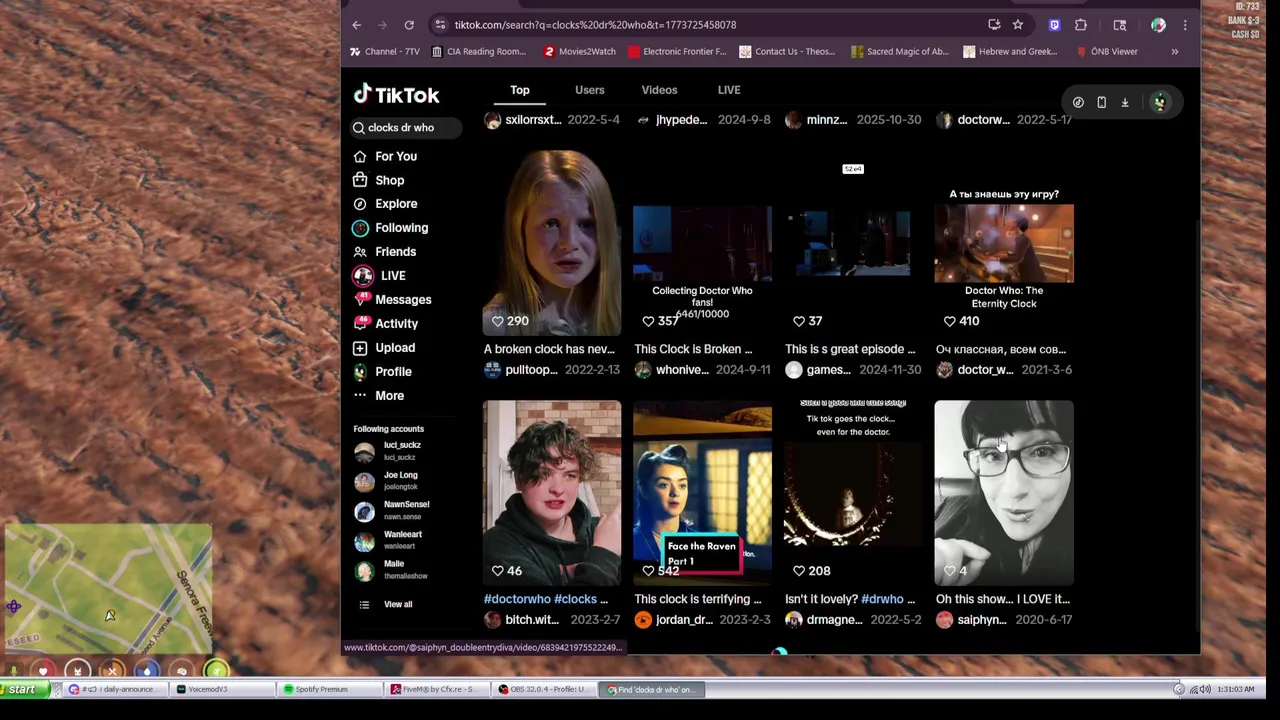Viewport: 1280px width, 720px height.
Task: Switch to the LIVE results tab
Action: [729, 90]
